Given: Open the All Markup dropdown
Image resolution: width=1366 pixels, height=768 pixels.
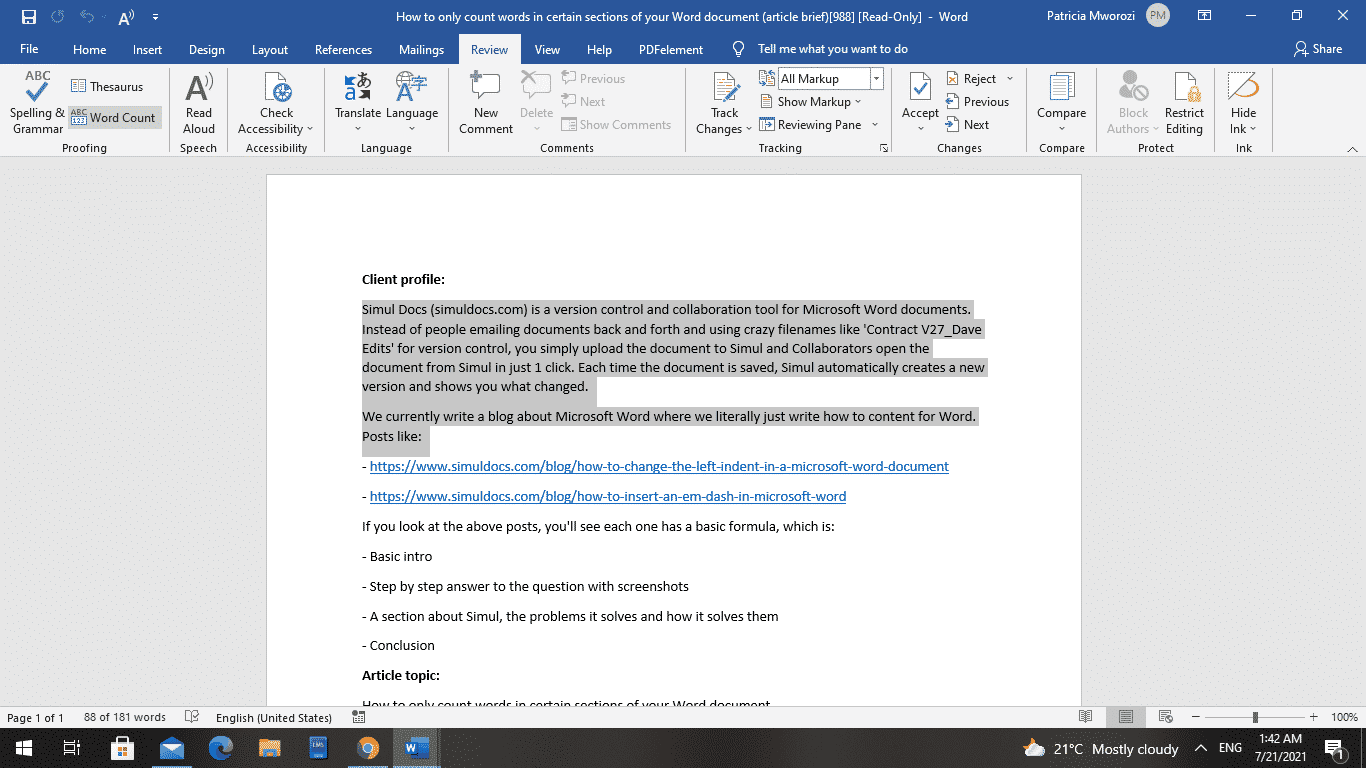Looking at the screenshot, I should tap(874, 78).
